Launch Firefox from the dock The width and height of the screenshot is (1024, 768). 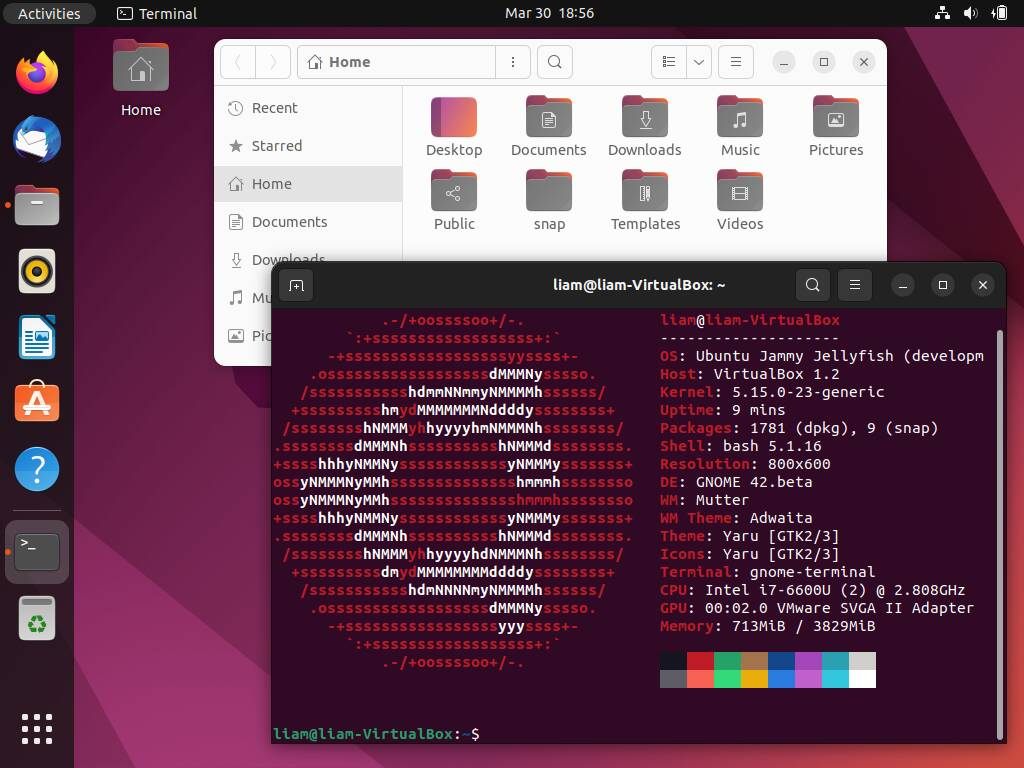(36, 71)
